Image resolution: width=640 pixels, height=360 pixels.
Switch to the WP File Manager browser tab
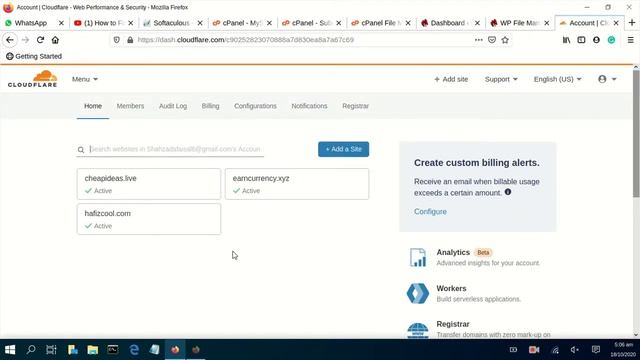pyautogui.click(x=519, y=23)
